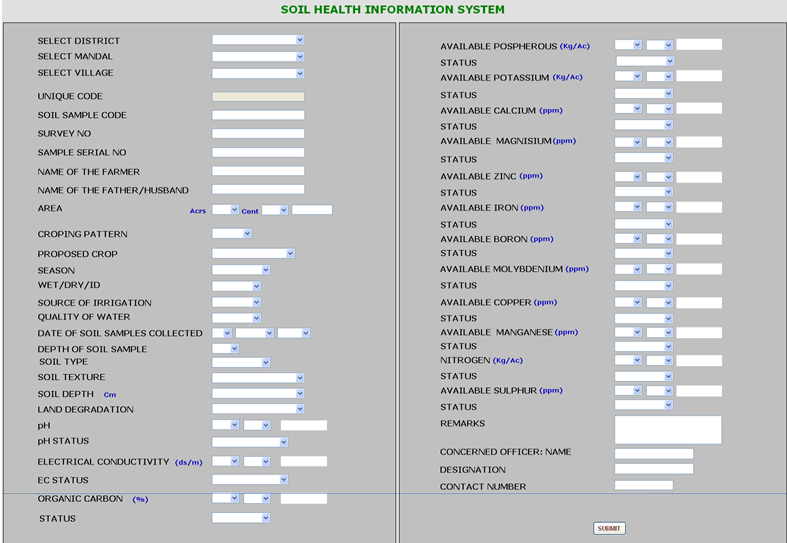Open the Select Village dropdown list
Screen dimensions: 787x543
[x=258, y=73]
